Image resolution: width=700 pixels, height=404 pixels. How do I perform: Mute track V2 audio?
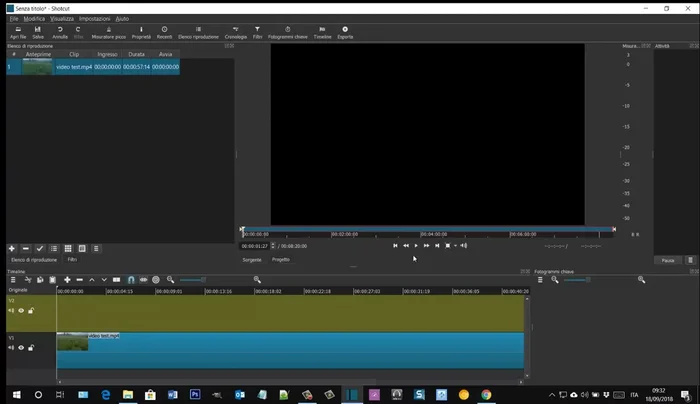11,311
